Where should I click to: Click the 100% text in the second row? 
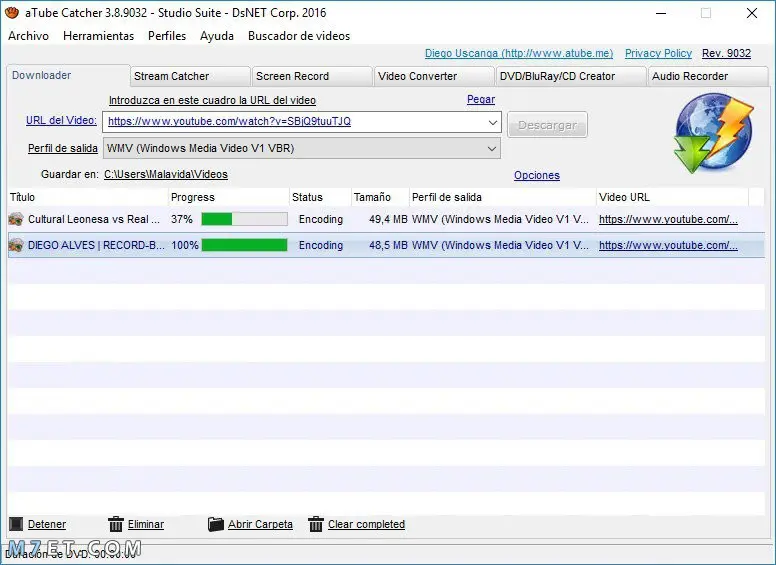[185, 245]
